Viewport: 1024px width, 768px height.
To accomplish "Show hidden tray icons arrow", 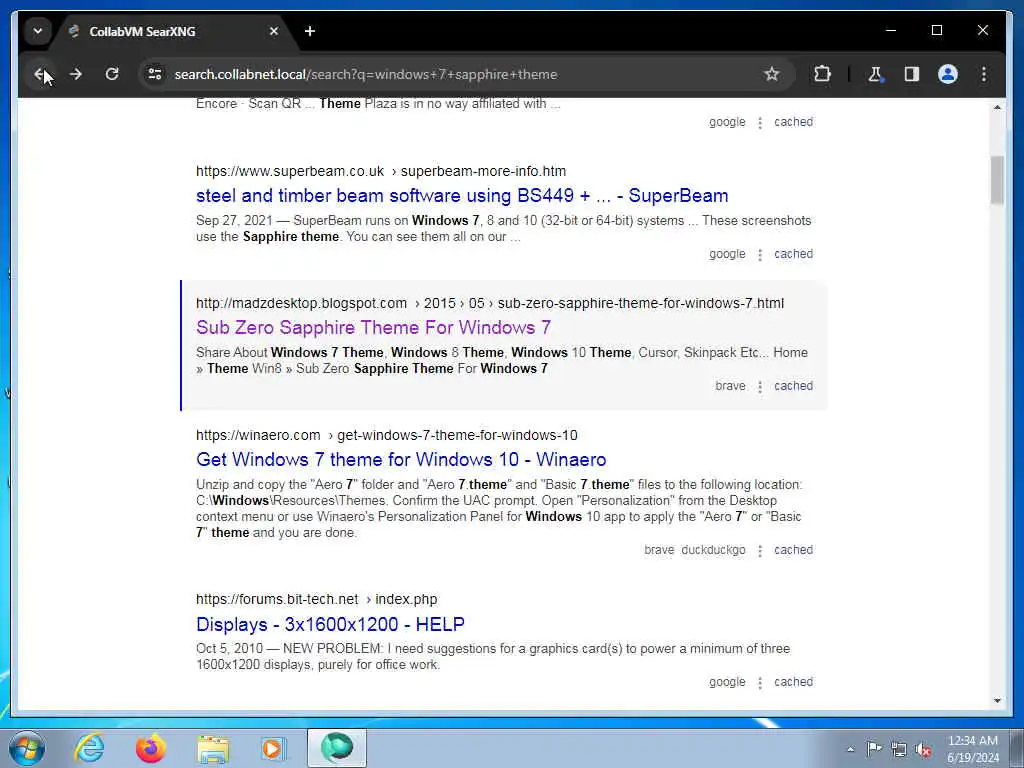I will (x=850, y=749).
